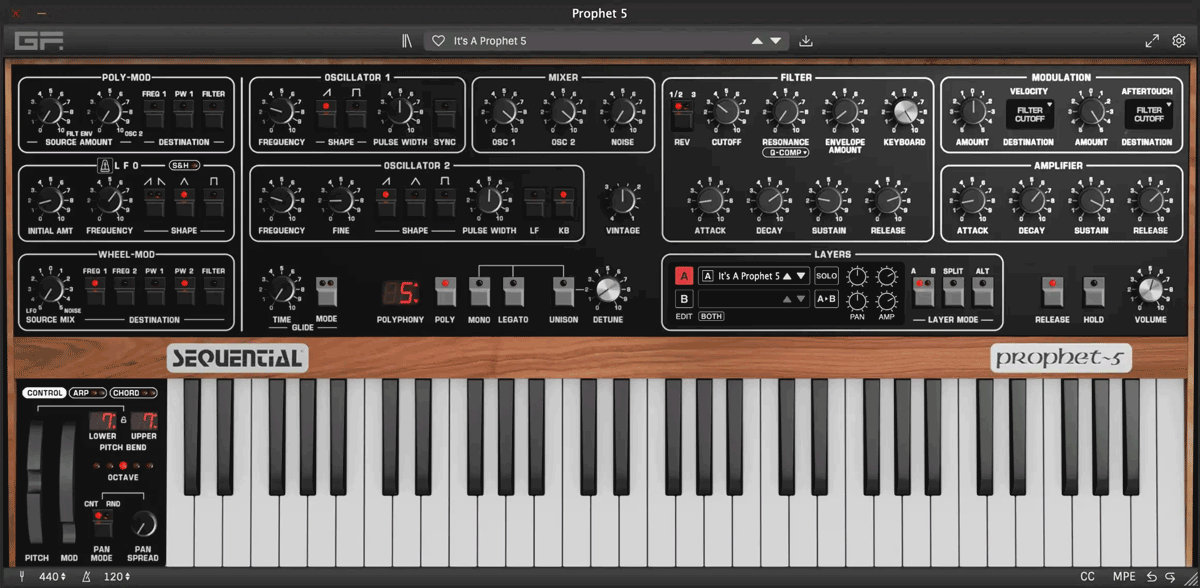Toggle the window size expand icon
Viewport: 1200px width, 588px height.
click(1152, 41)
